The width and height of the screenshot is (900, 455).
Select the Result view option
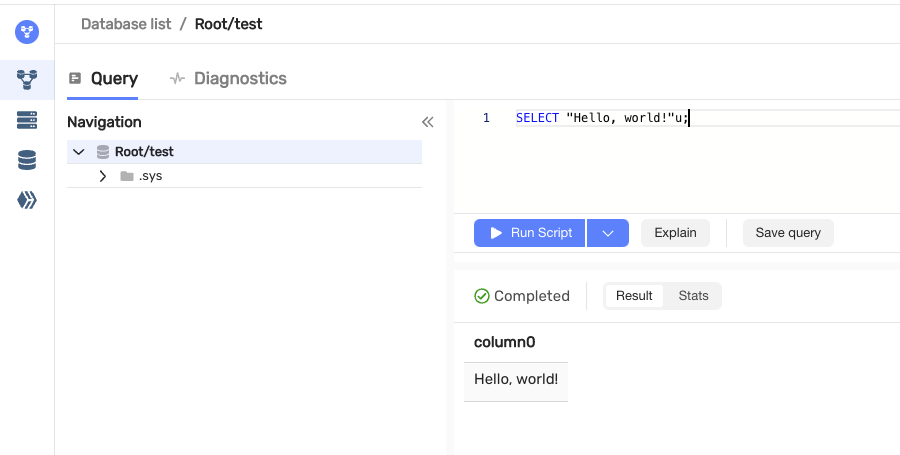tap(634, 296)
